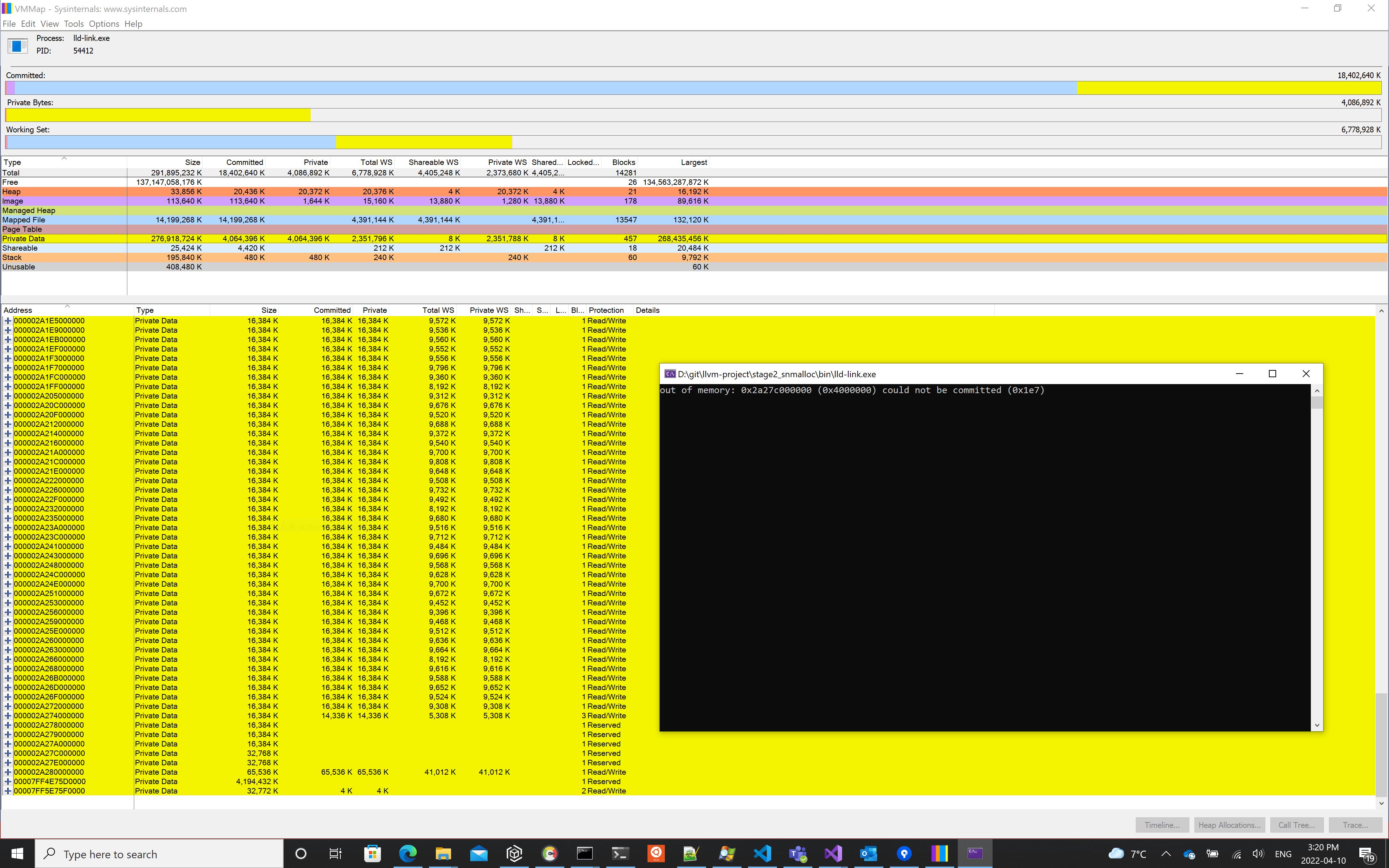This screenshot has width=1389, height=868.
Task: Open the Options menu in VMMap
Action: point(104,24)
